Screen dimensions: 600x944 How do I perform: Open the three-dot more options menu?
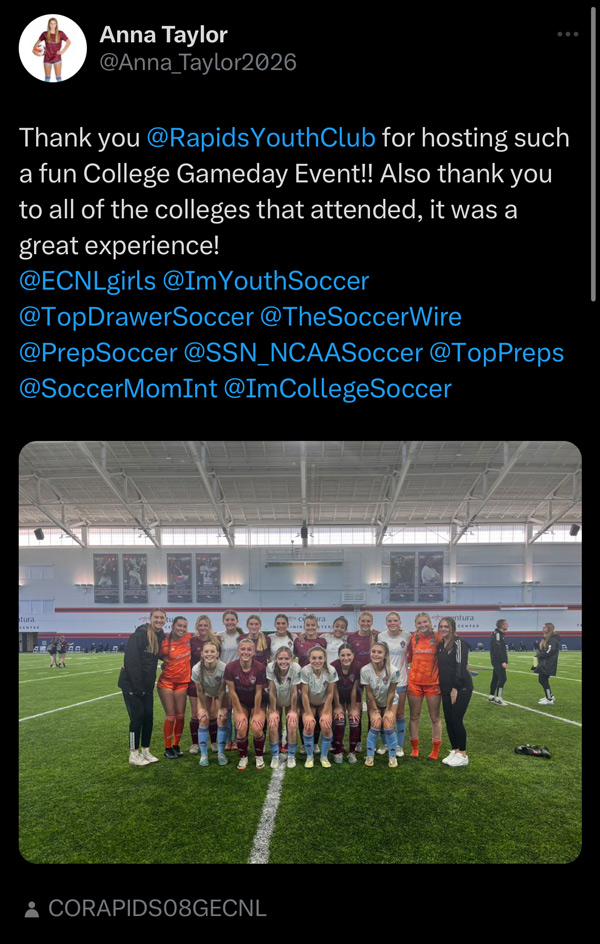pos(568,34)
